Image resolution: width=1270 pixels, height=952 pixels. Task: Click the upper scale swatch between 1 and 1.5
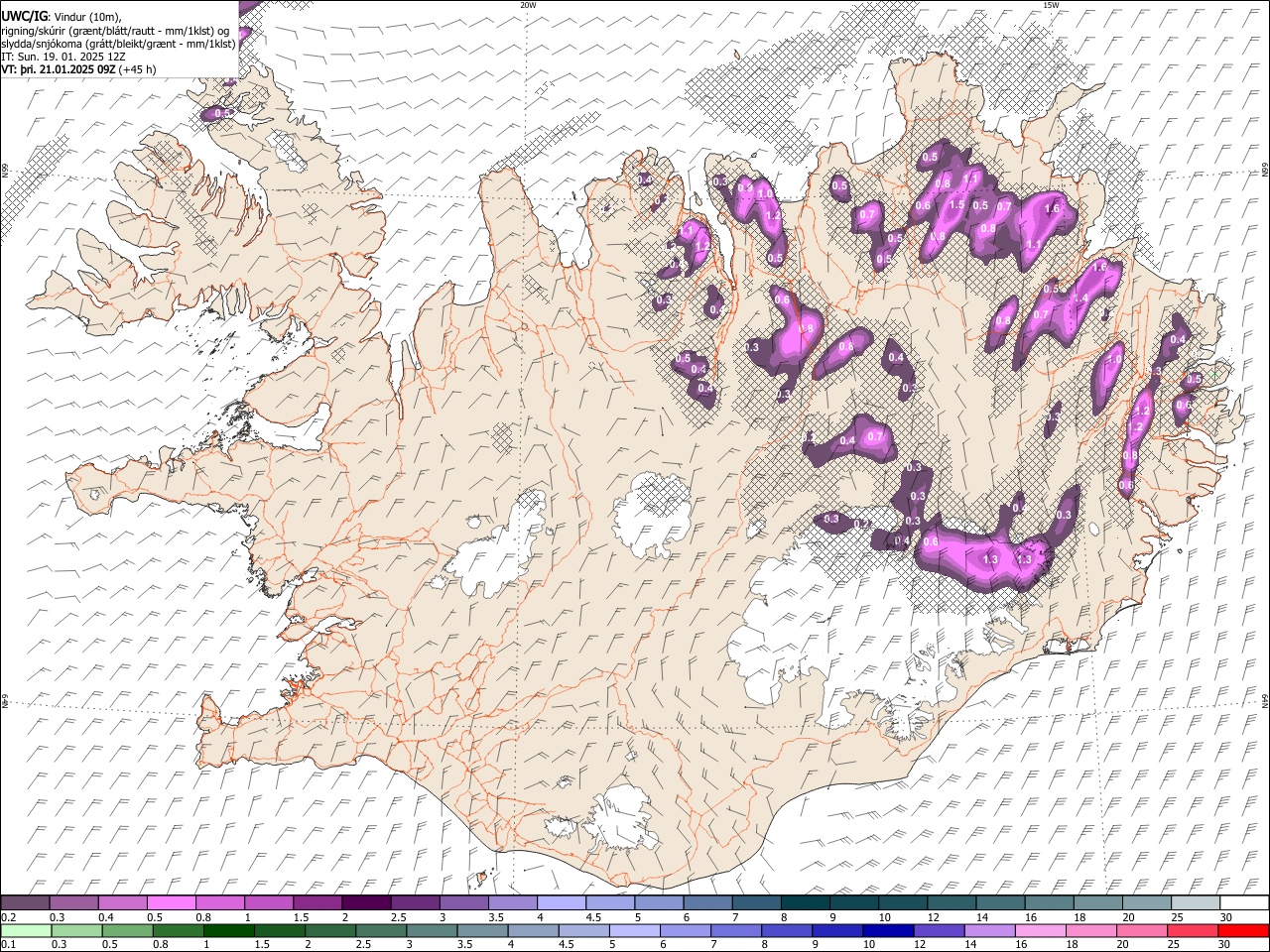point(268,903)
